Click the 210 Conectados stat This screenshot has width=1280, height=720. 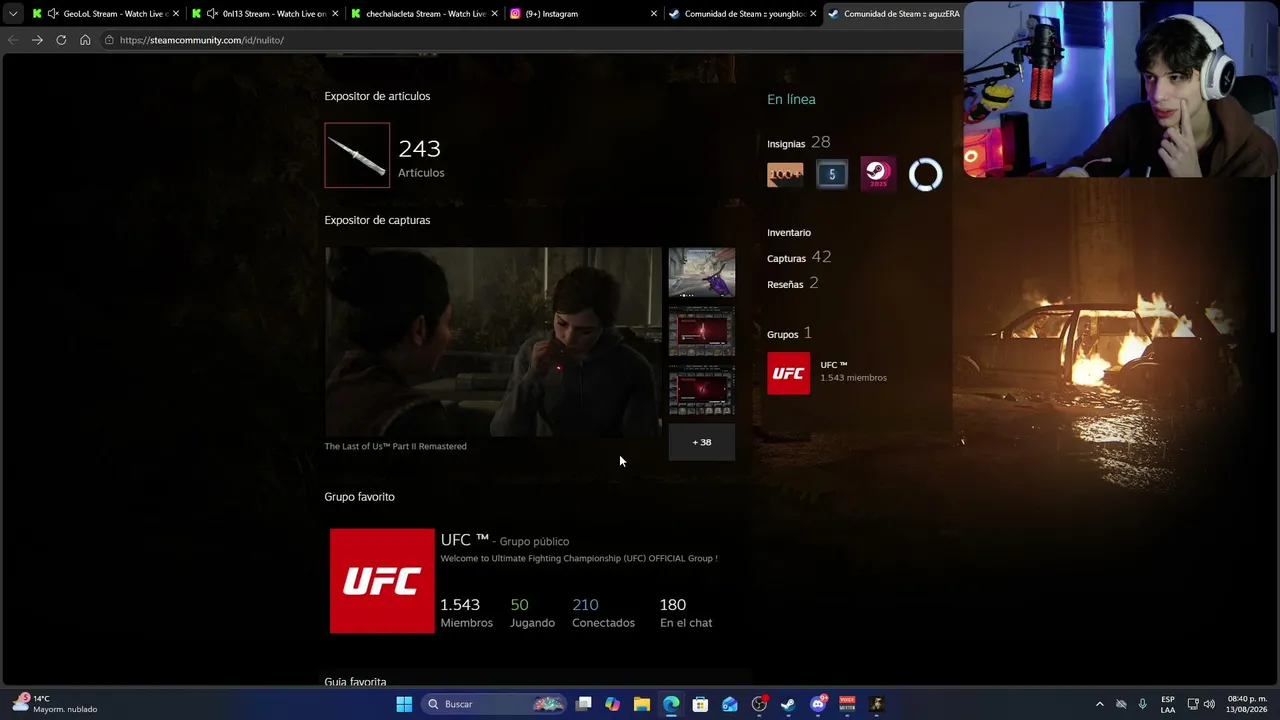pos(603,612)
